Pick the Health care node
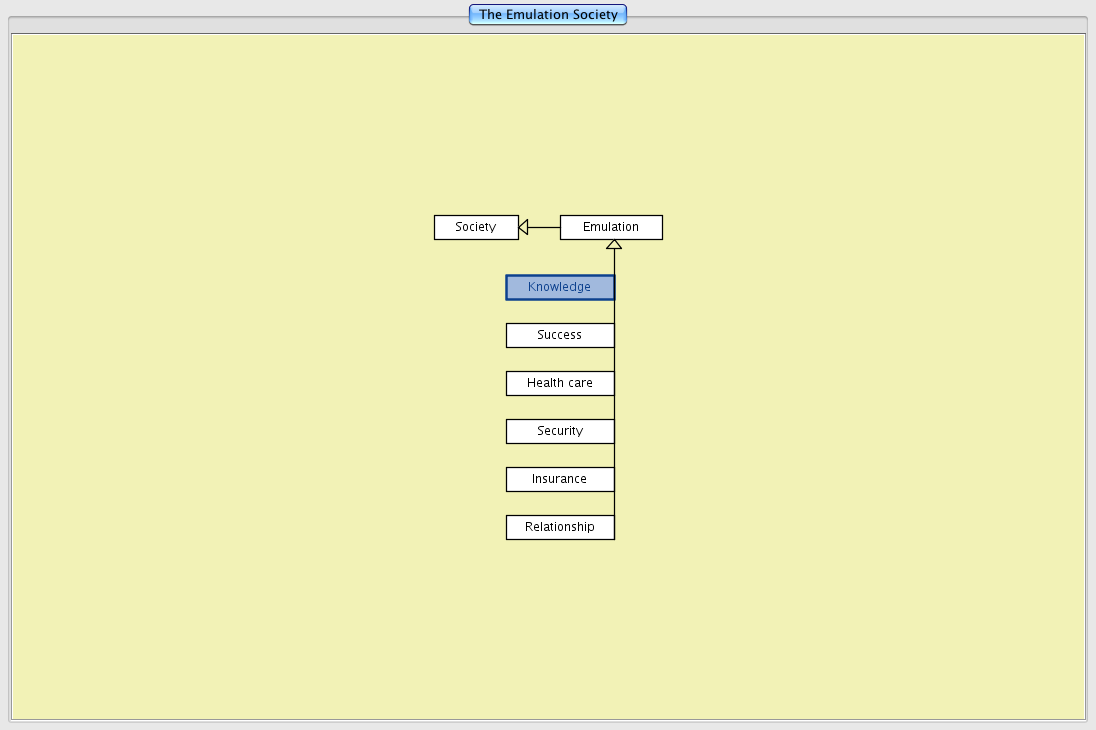1096x730 pixels. pos(560,383)
